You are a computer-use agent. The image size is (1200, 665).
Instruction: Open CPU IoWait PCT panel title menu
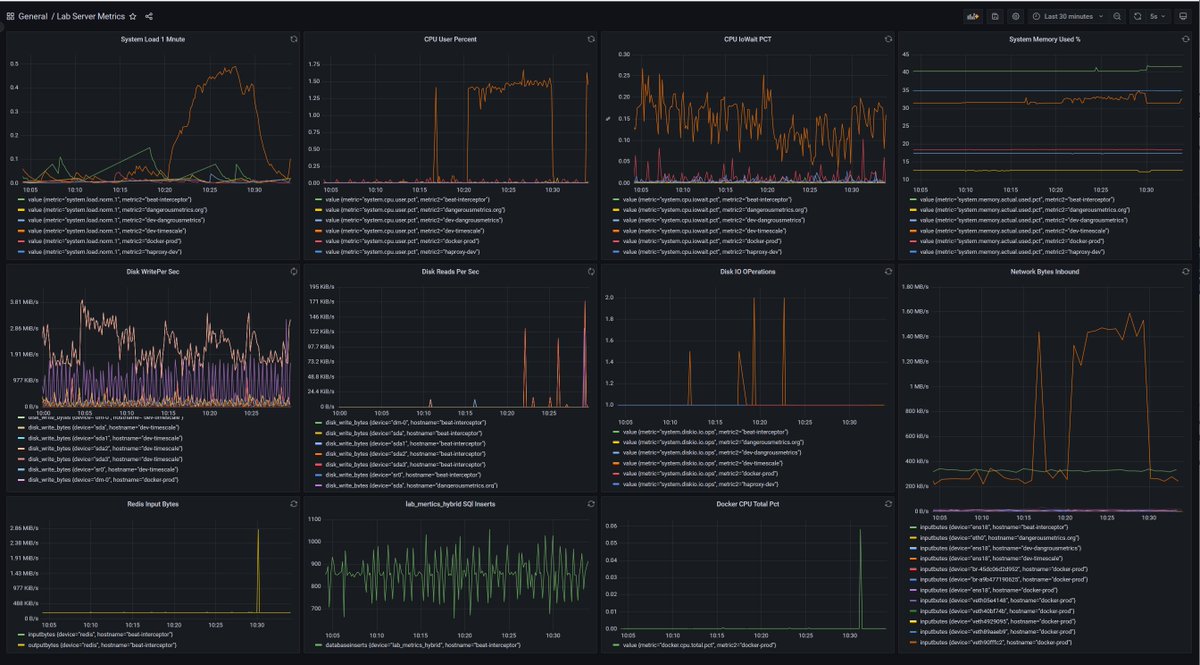748,38
